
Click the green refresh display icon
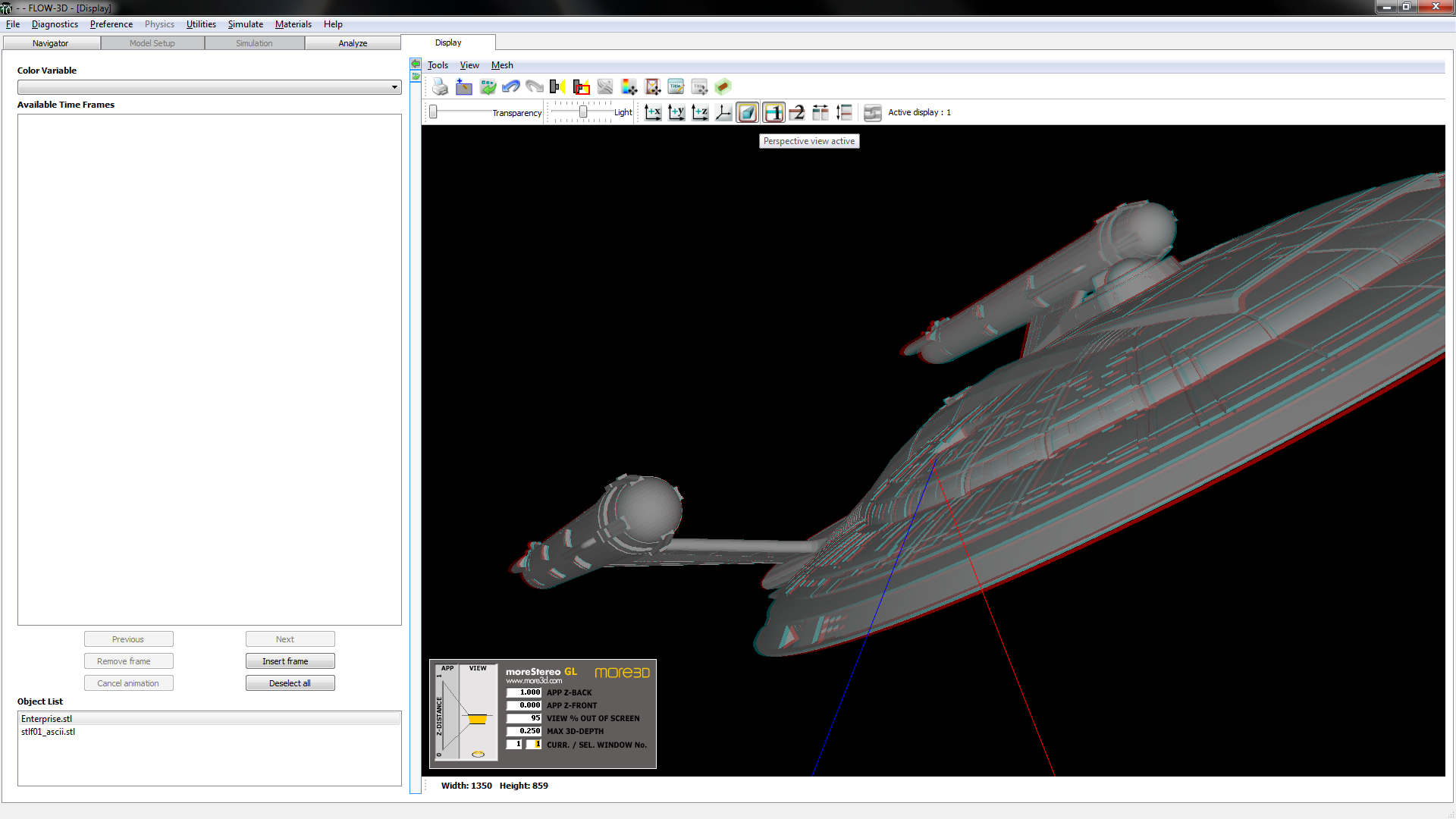click(x=488, y=87)
